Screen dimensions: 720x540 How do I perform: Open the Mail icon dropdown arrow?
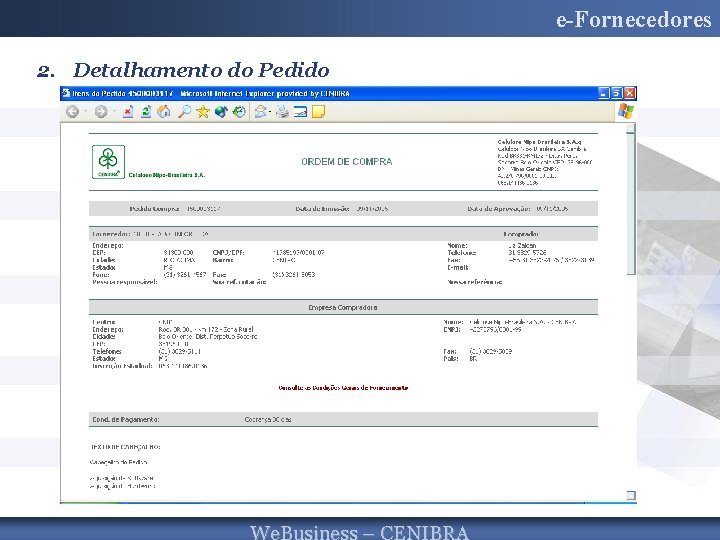tap(270, 112)
